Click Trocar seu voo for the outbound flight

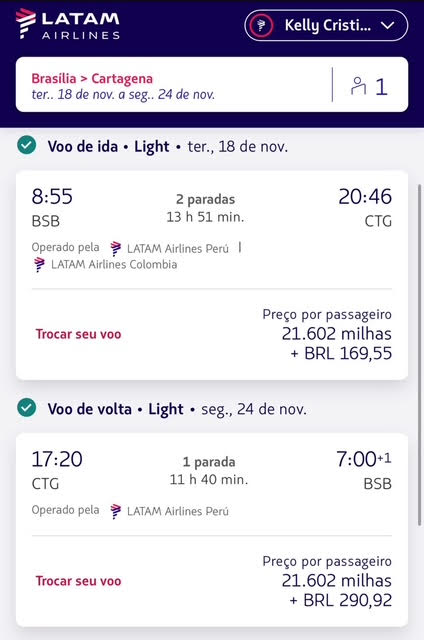tap(78, 334)
